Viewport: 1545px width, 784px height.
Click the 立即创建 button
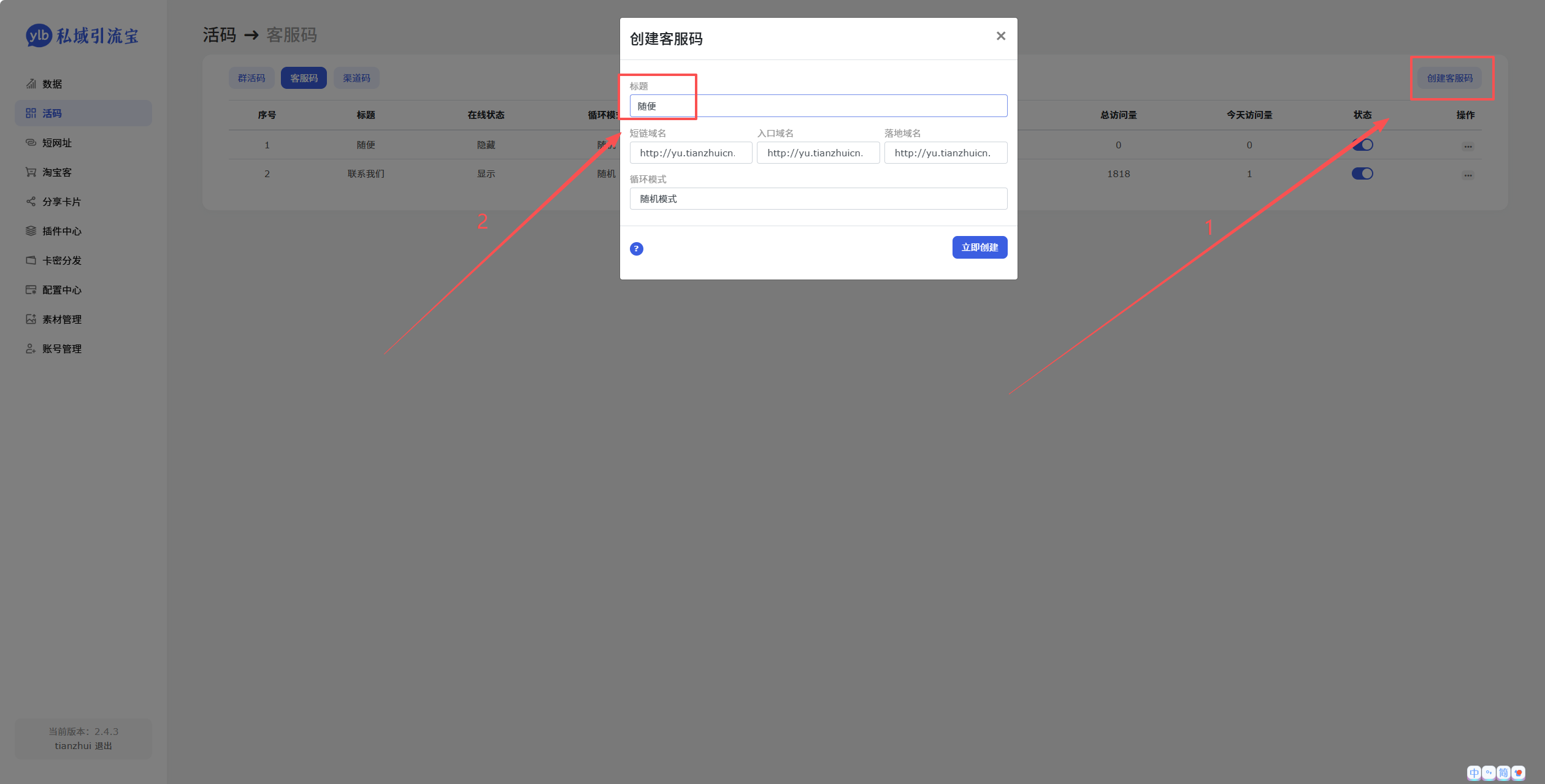[x=980, y=247]
